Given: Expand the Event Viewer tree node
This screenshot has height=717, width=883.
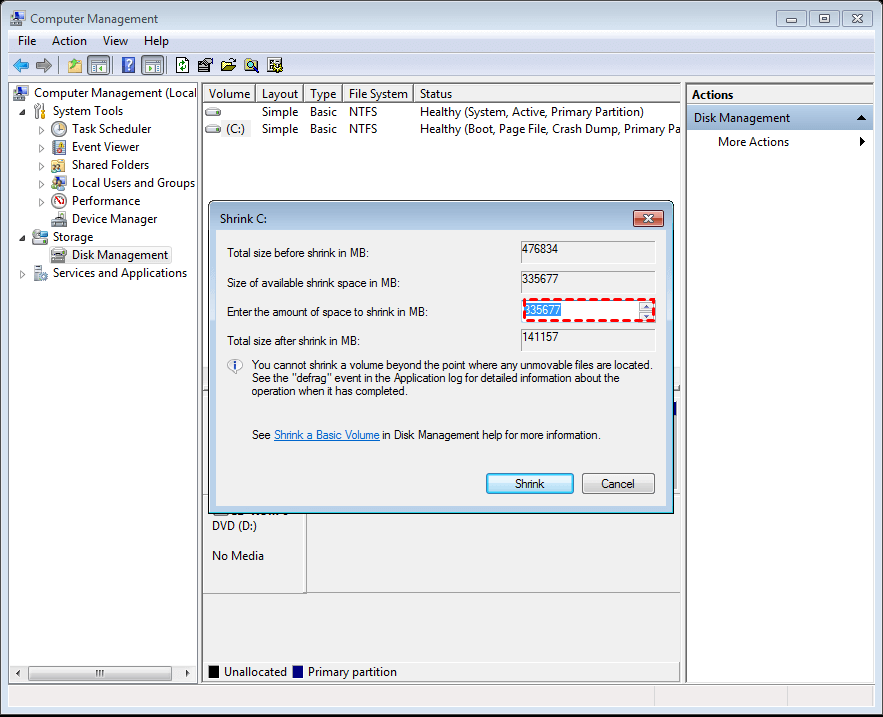Looking at the screenshot, I should click(41, 148).
